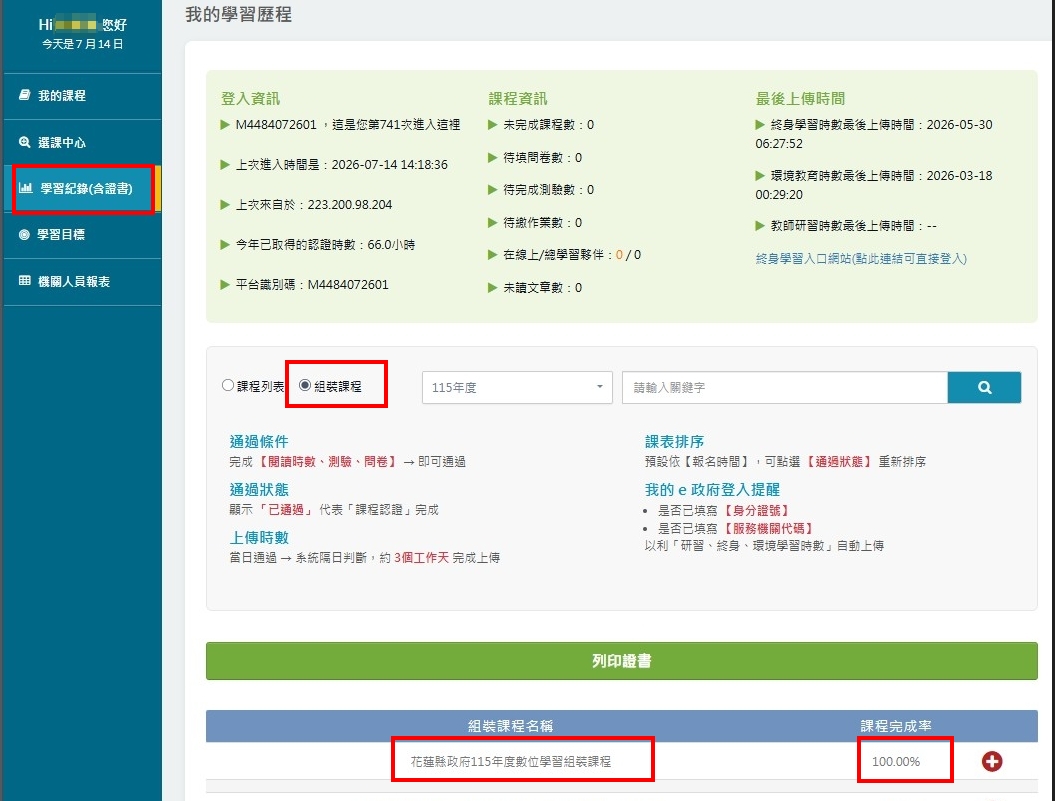
Task: Click the bar chart icon beside 學習紀錄
Action: coord(26,188)
